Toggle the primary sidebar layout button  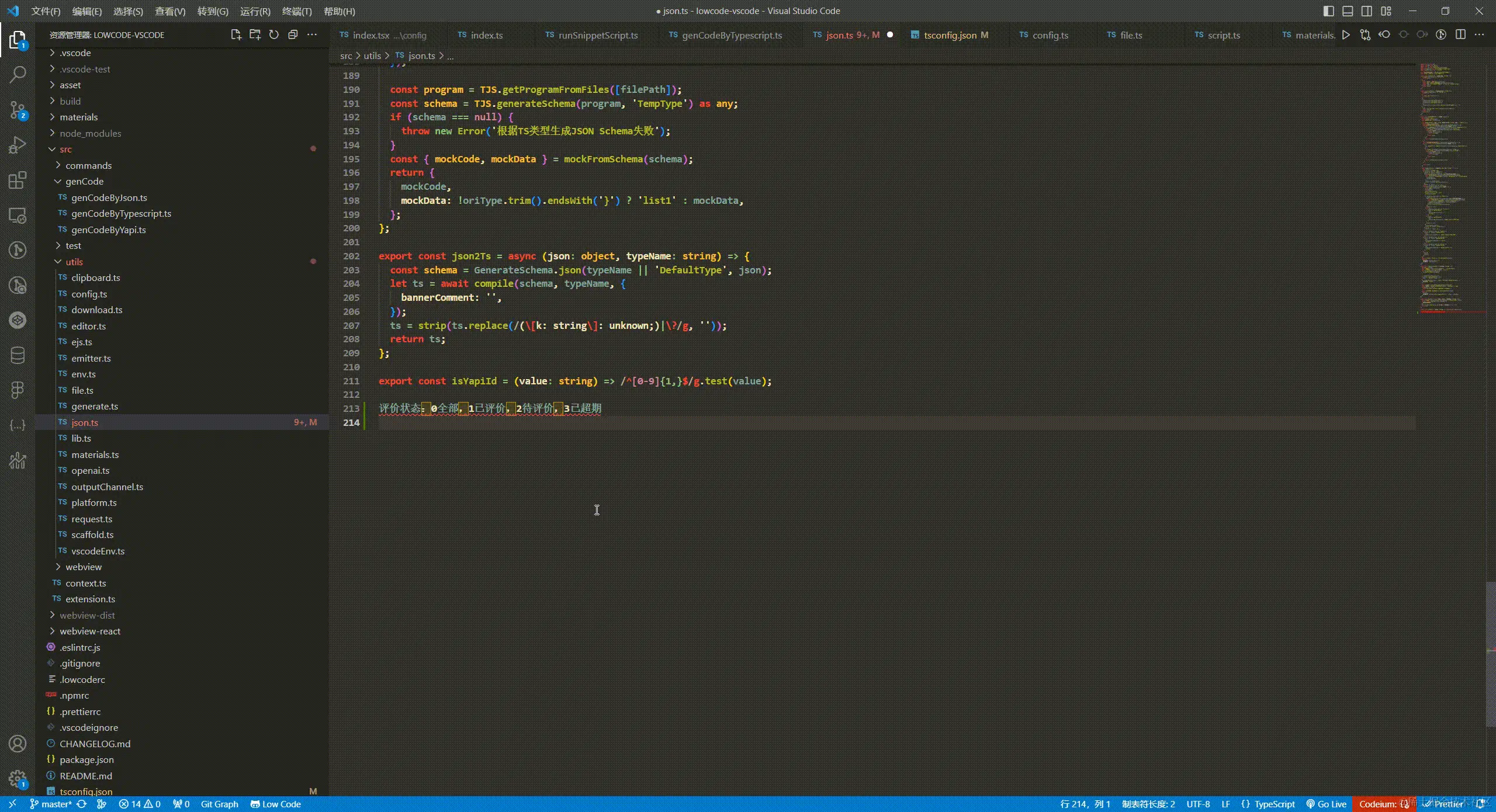(1328, 11)
